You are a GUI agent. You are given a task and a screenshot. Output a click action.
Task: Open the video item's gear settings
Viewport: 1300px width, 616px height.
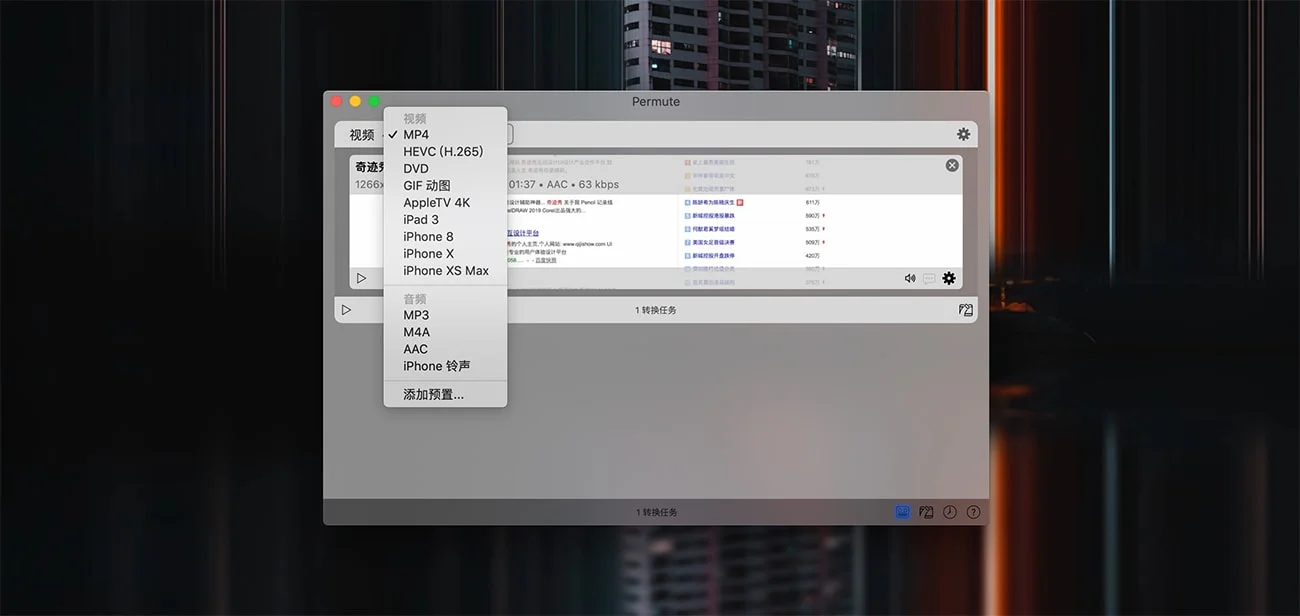pos(949,279)
